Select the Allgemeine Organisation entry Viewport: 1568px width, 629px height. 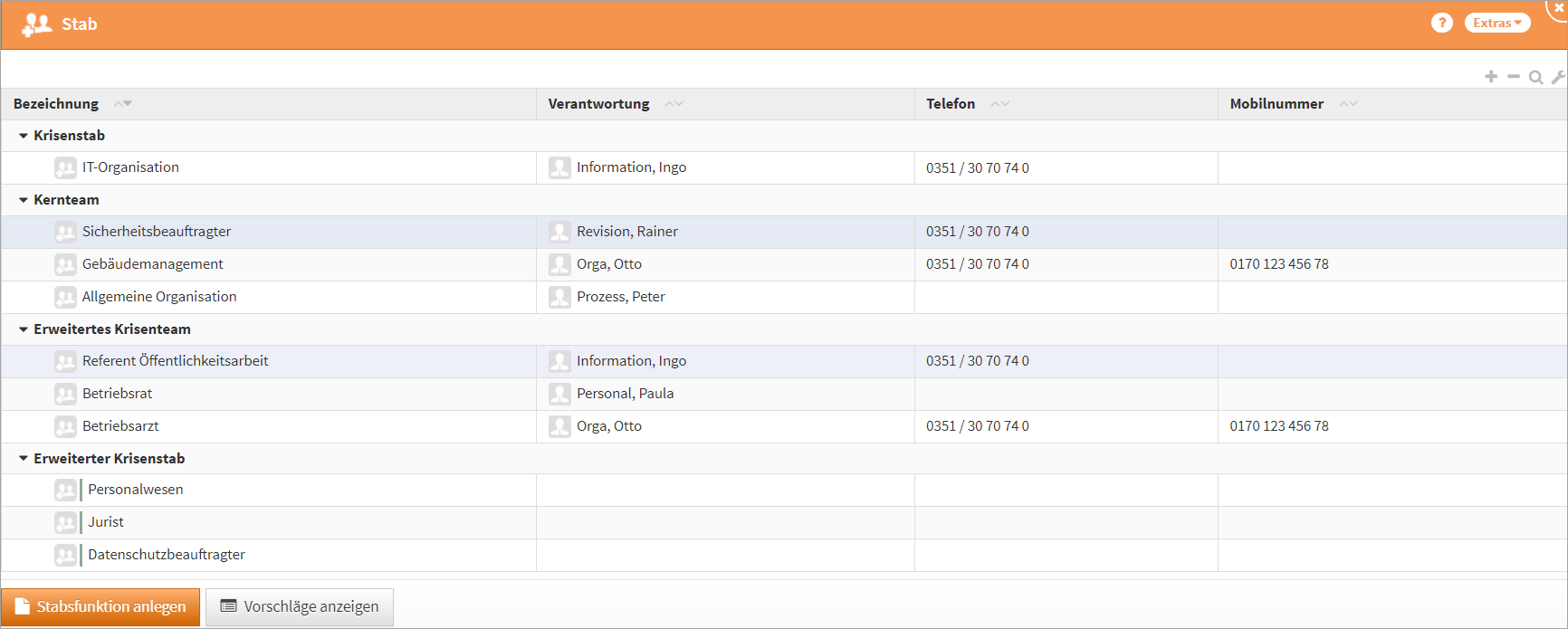[x=159, y=297]
